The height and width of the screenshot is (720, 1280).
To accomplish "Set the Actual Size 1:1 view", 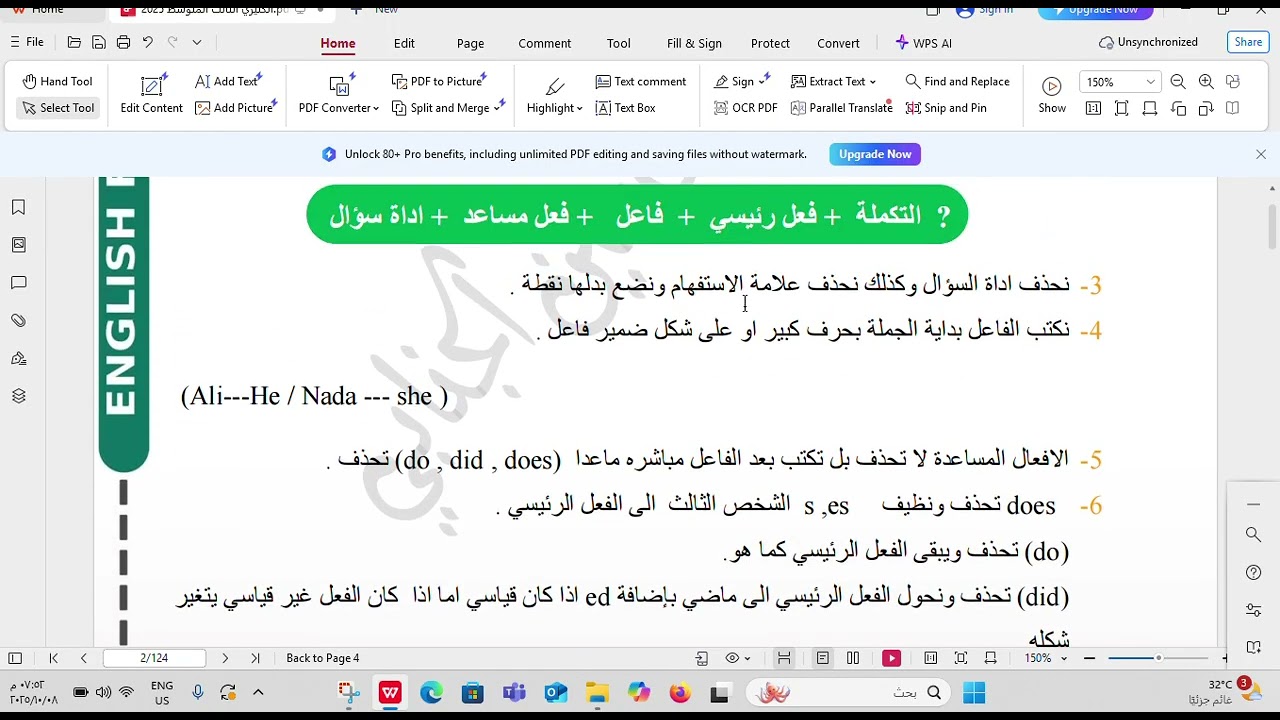I will point(1093,108).
